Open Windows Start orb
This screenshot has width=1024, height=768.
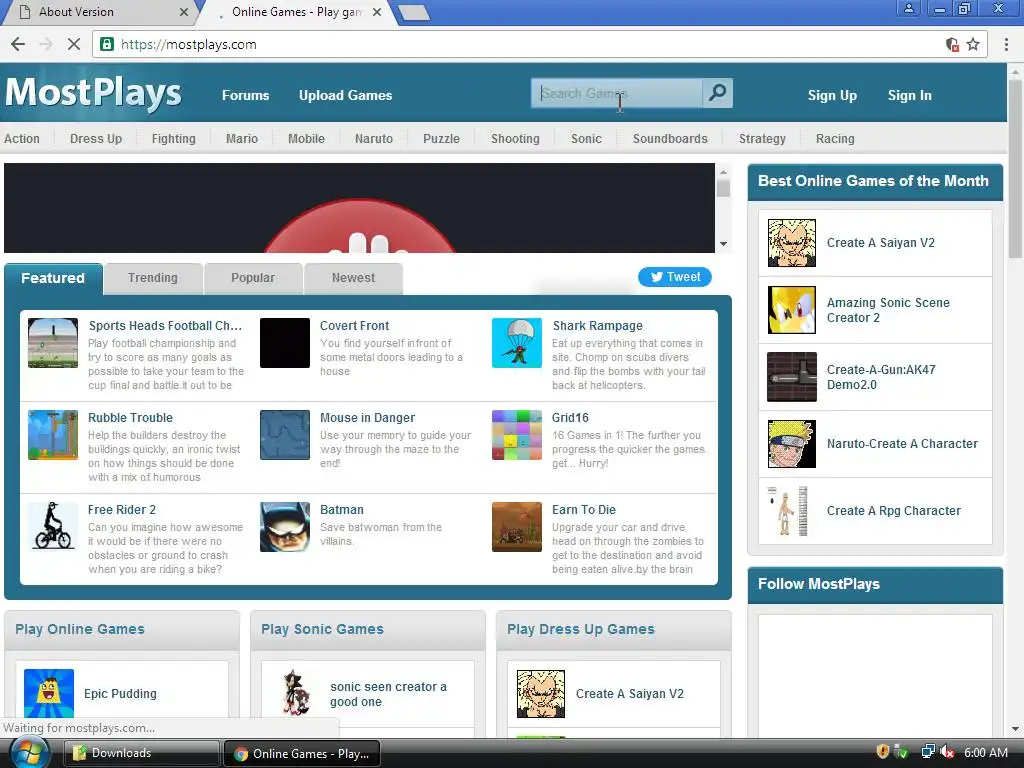28,753
